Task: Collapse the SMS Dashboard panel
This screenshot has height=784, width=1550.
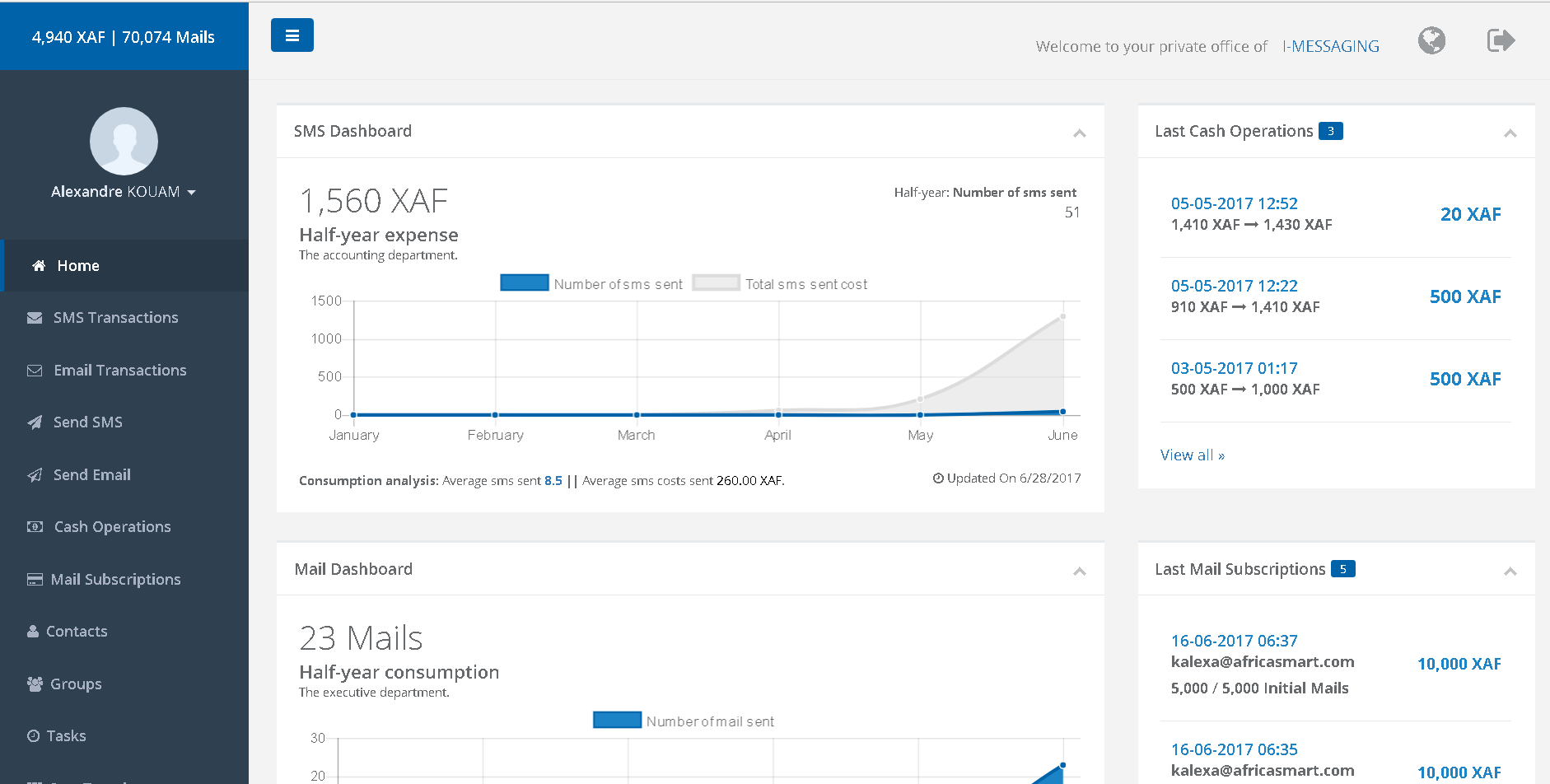Action: (x=1079, y=133)
